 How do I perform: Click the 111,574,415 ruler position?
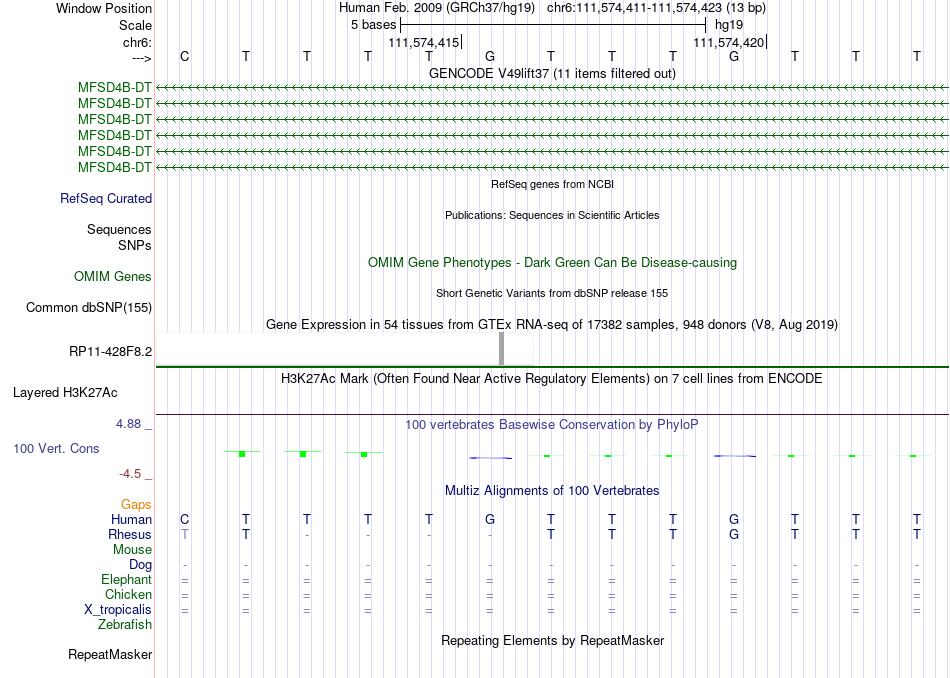coord(424,42)
